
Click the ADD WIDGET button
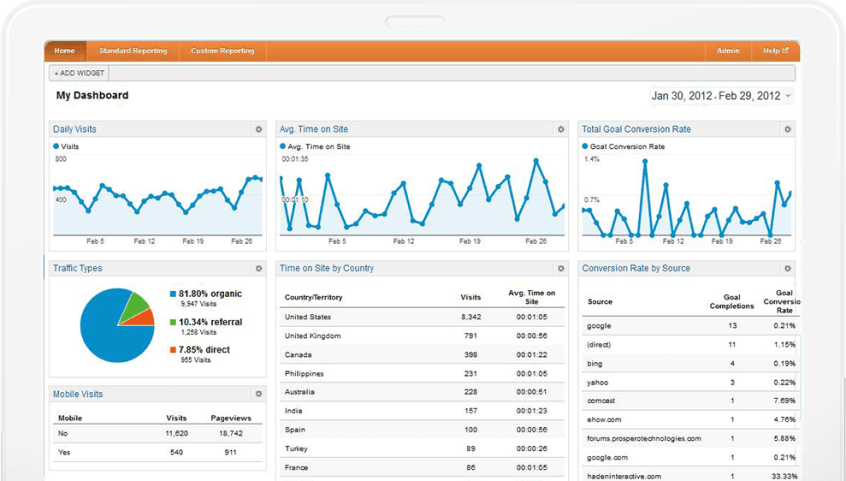[x=79, y=73]
